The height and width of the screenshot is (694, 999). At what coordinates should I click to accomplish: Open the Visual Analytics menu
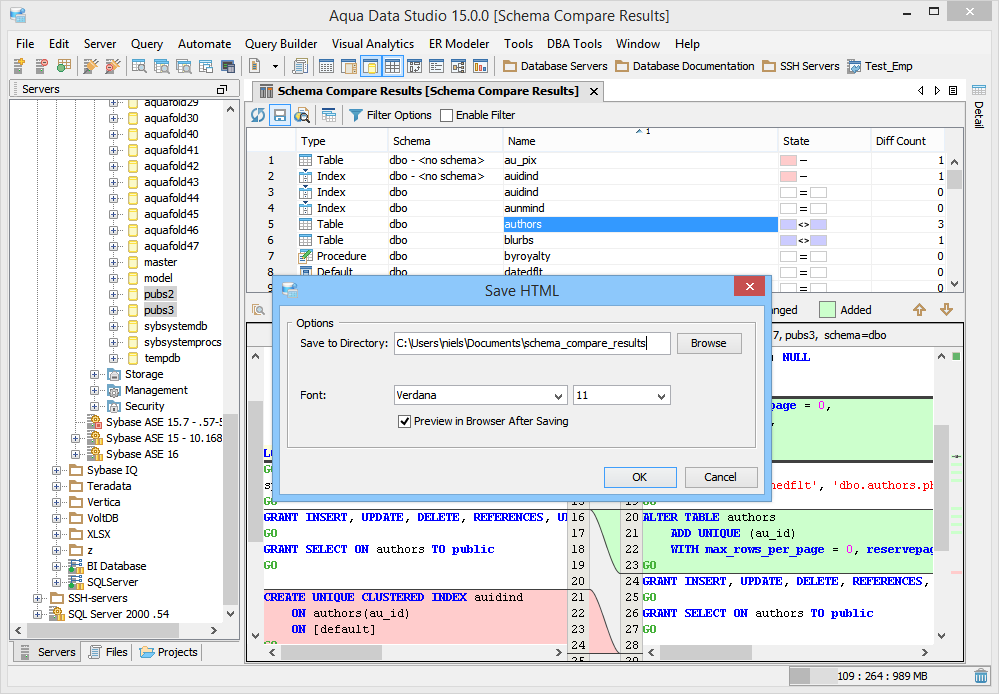373,44
